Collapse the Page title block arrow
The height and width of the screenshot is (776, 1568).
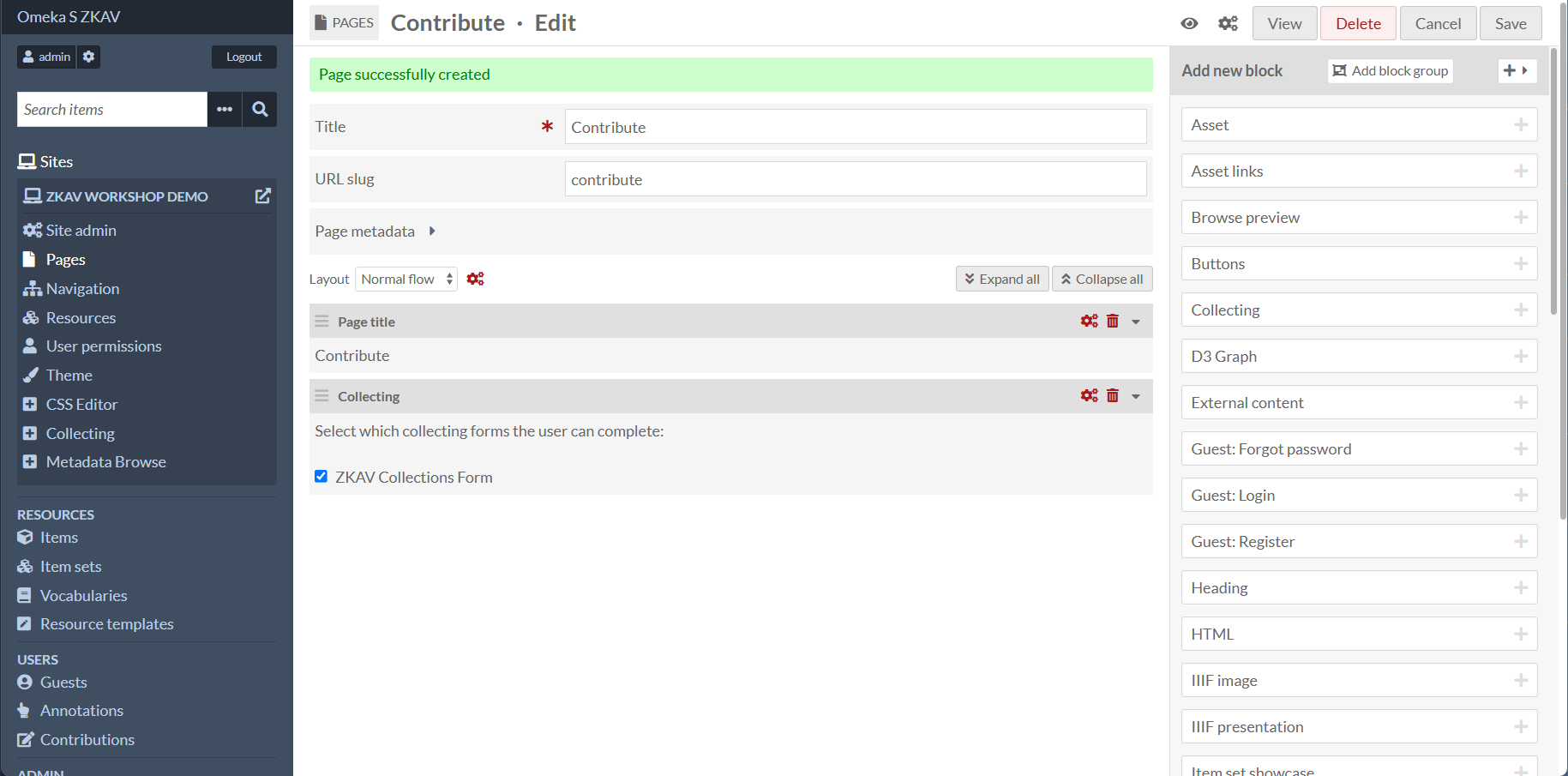[x=1136, y=322]
